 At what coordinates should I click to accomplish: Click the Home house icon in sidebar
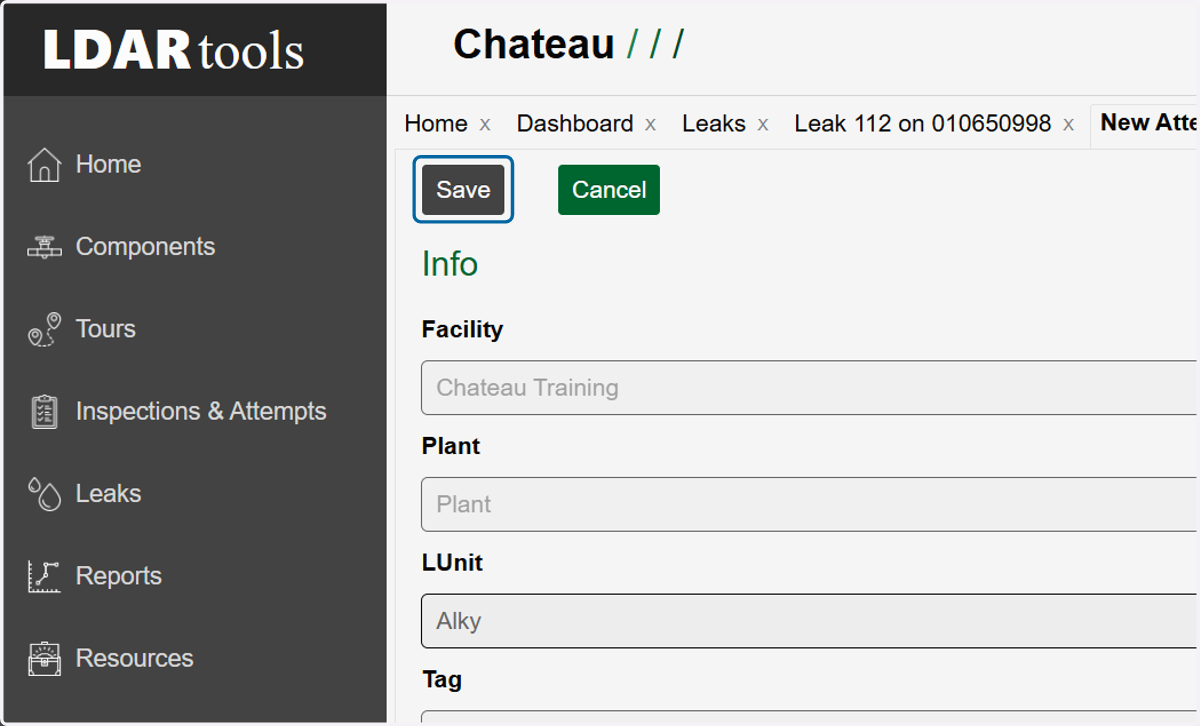44,164
